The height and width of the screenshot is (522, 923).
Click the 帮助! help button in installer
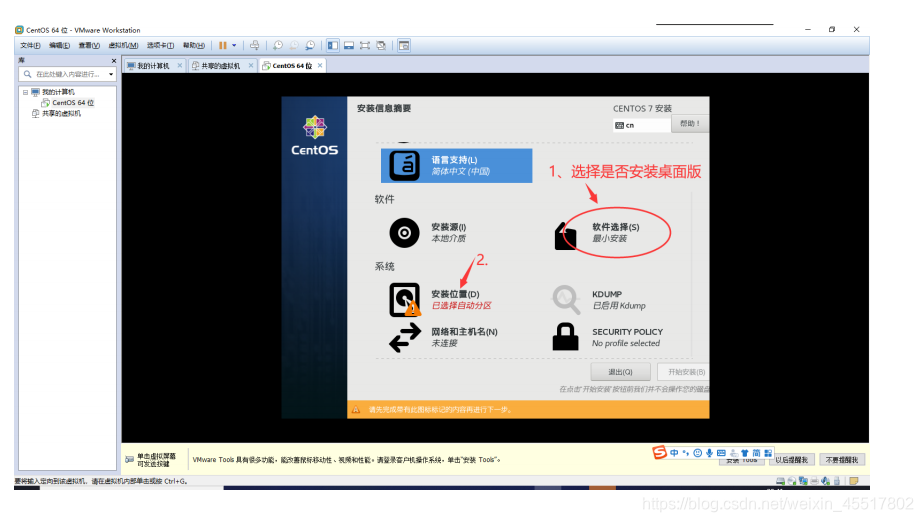coord(690,124)
